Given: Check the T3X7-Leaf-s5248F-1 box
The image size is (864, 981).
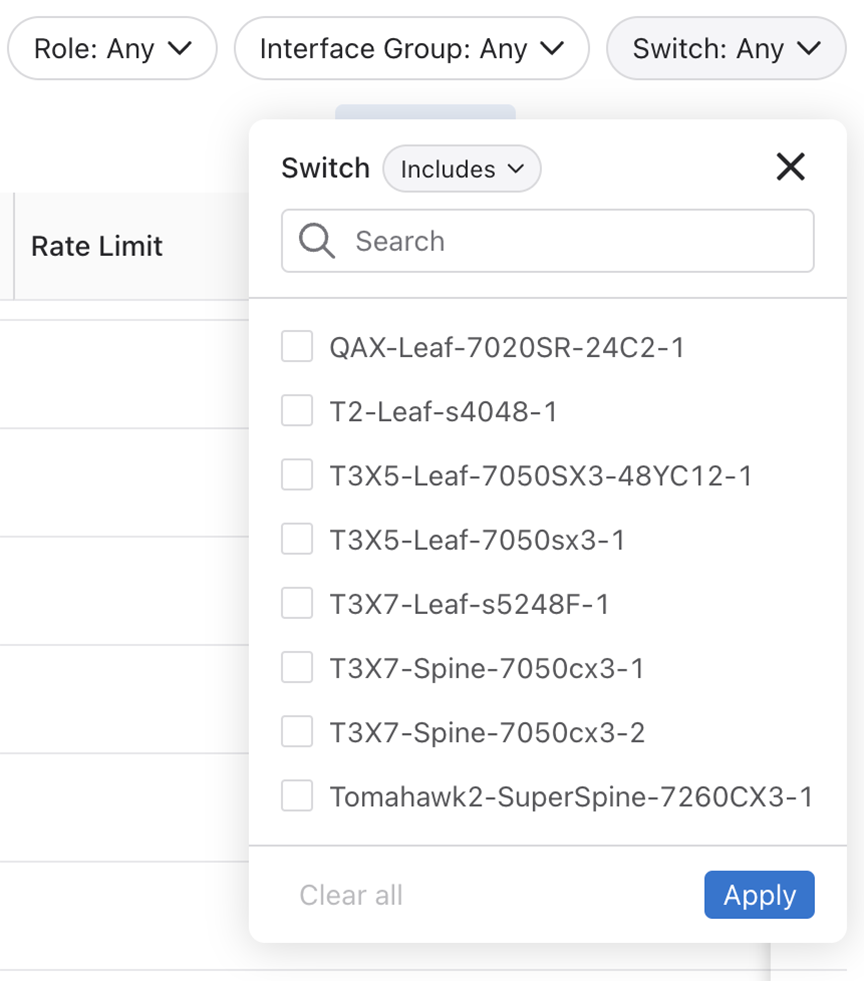Looking at the screenshot, I should [297, 604].
